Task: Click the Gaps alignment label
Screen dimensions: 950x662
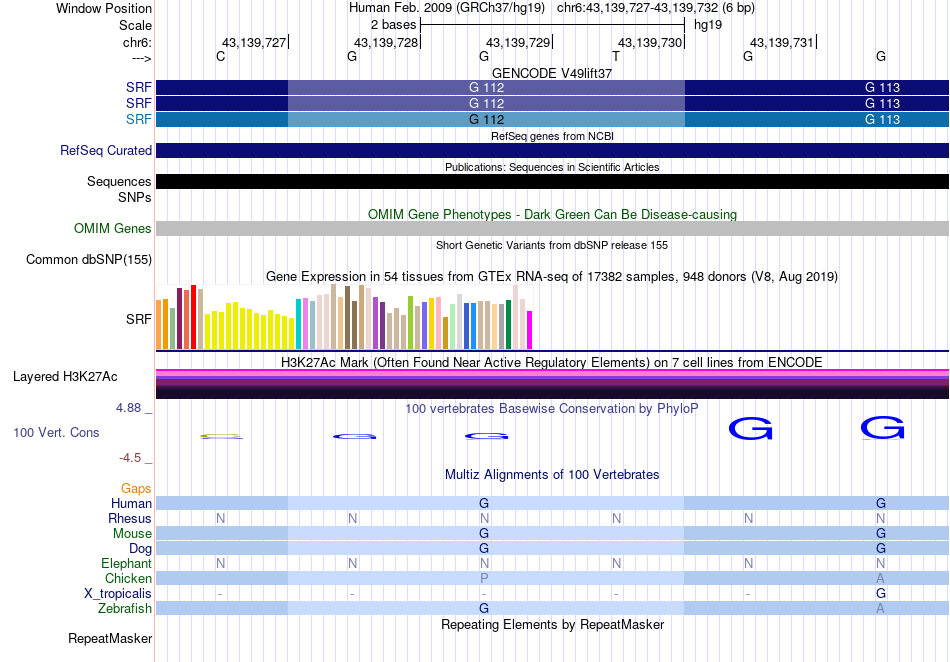Action: (136, 488)
